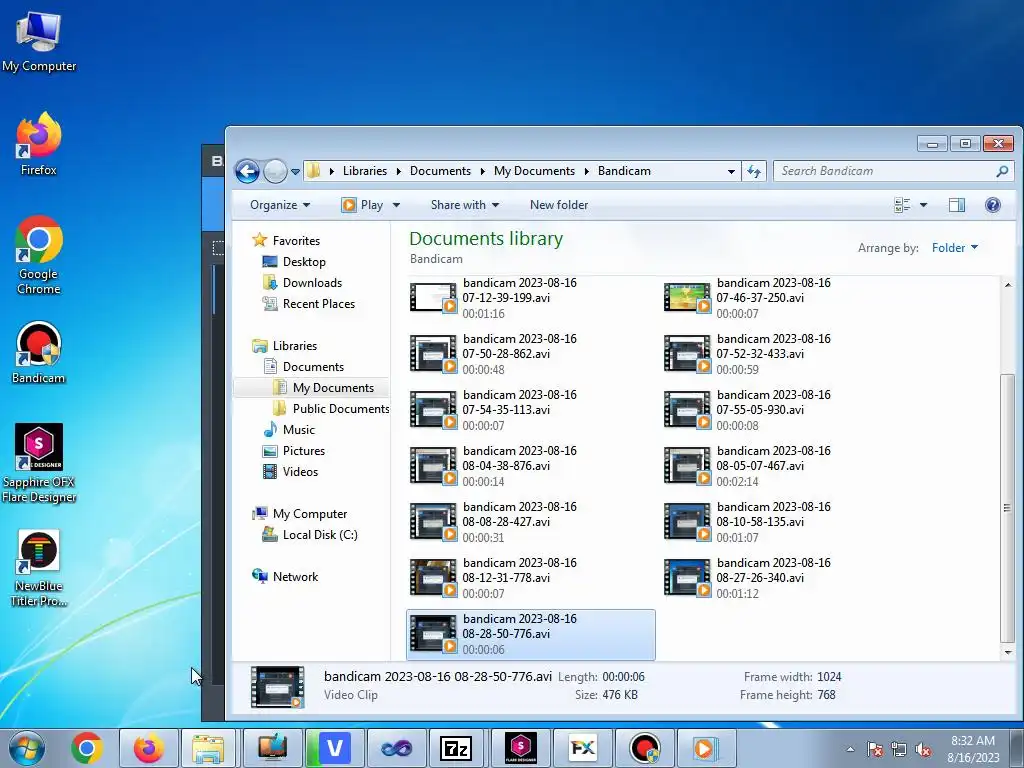Open address bar history dropdown arrow
The width and height of the screenshot is (1024, 768).
(731, 171)
